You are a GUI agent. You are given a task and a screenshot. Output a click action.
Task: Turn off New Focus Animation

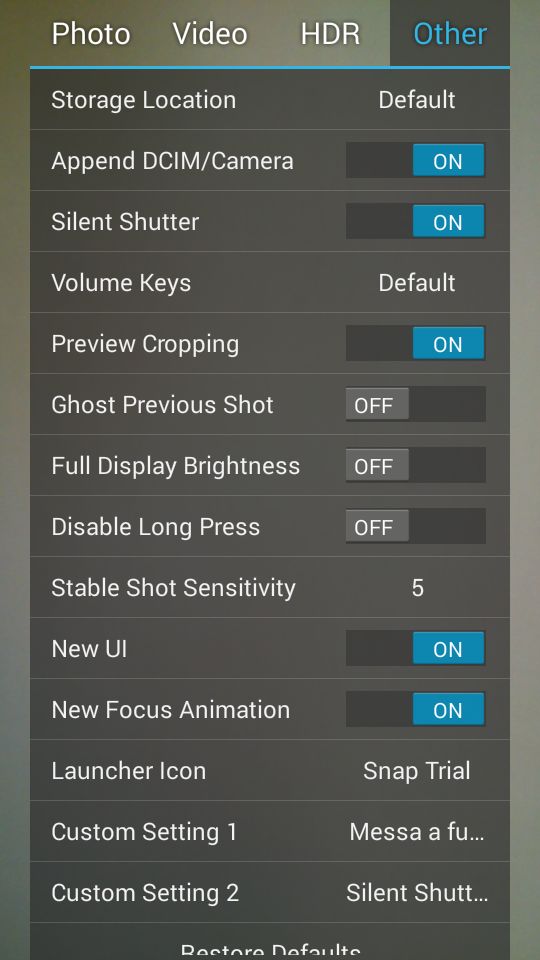pos(416,709)
